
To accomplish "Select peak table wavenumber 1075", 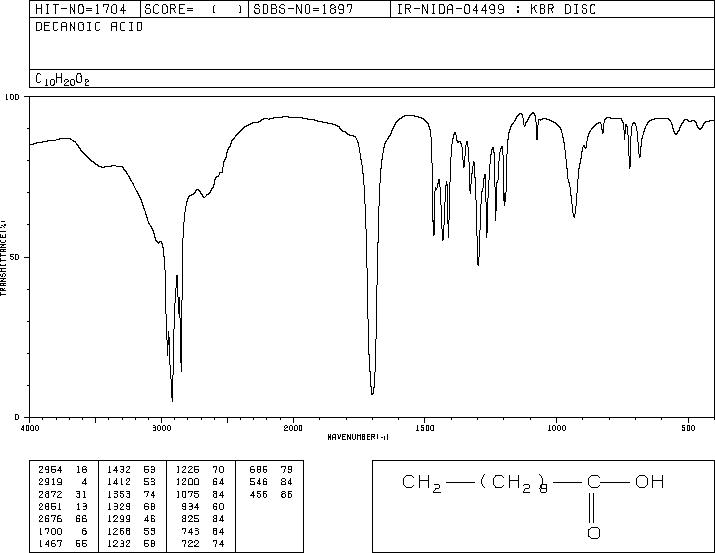I will 187,494.
